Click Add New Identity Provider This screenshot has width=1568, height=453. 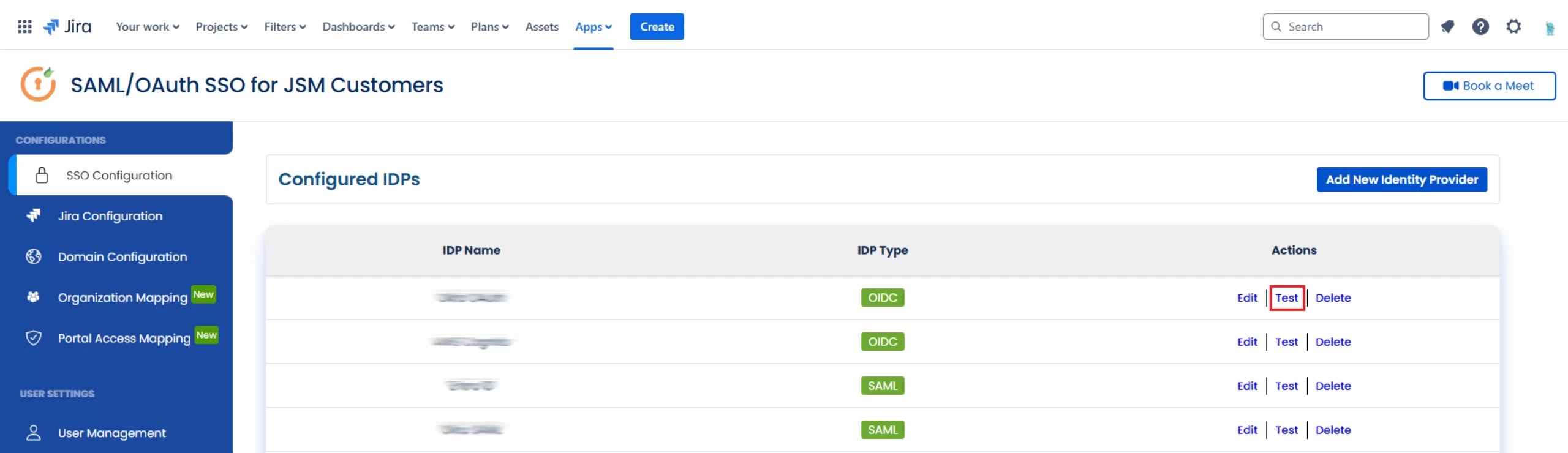click(1402, 179)
